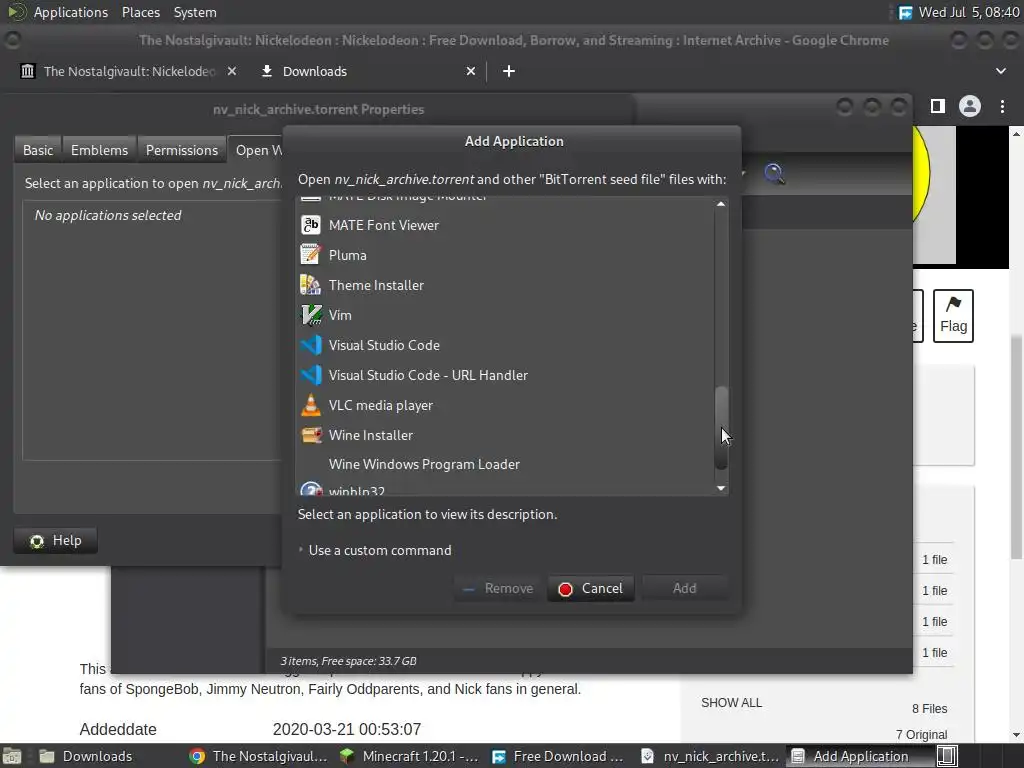Click the magnifier search icon behind dialog

774,174
